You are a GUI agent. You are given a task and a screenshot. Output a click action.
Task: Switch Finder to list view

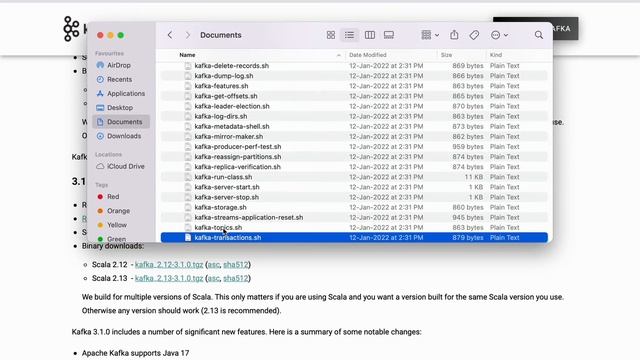tap(349, 35)
